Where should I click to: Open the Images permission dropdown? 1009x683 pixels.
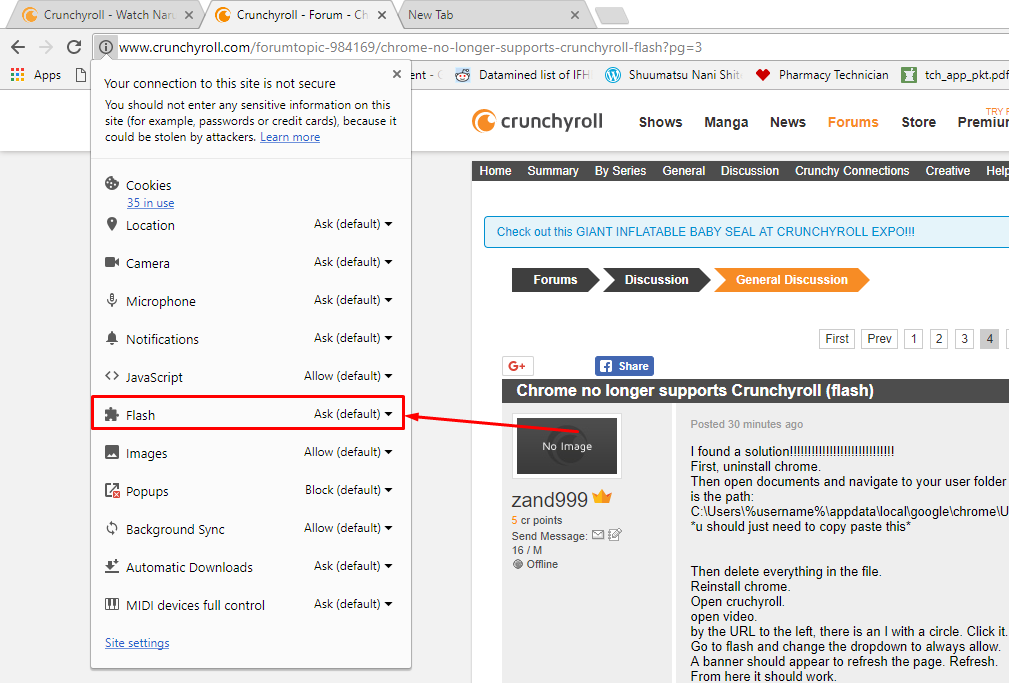point(348,452)
